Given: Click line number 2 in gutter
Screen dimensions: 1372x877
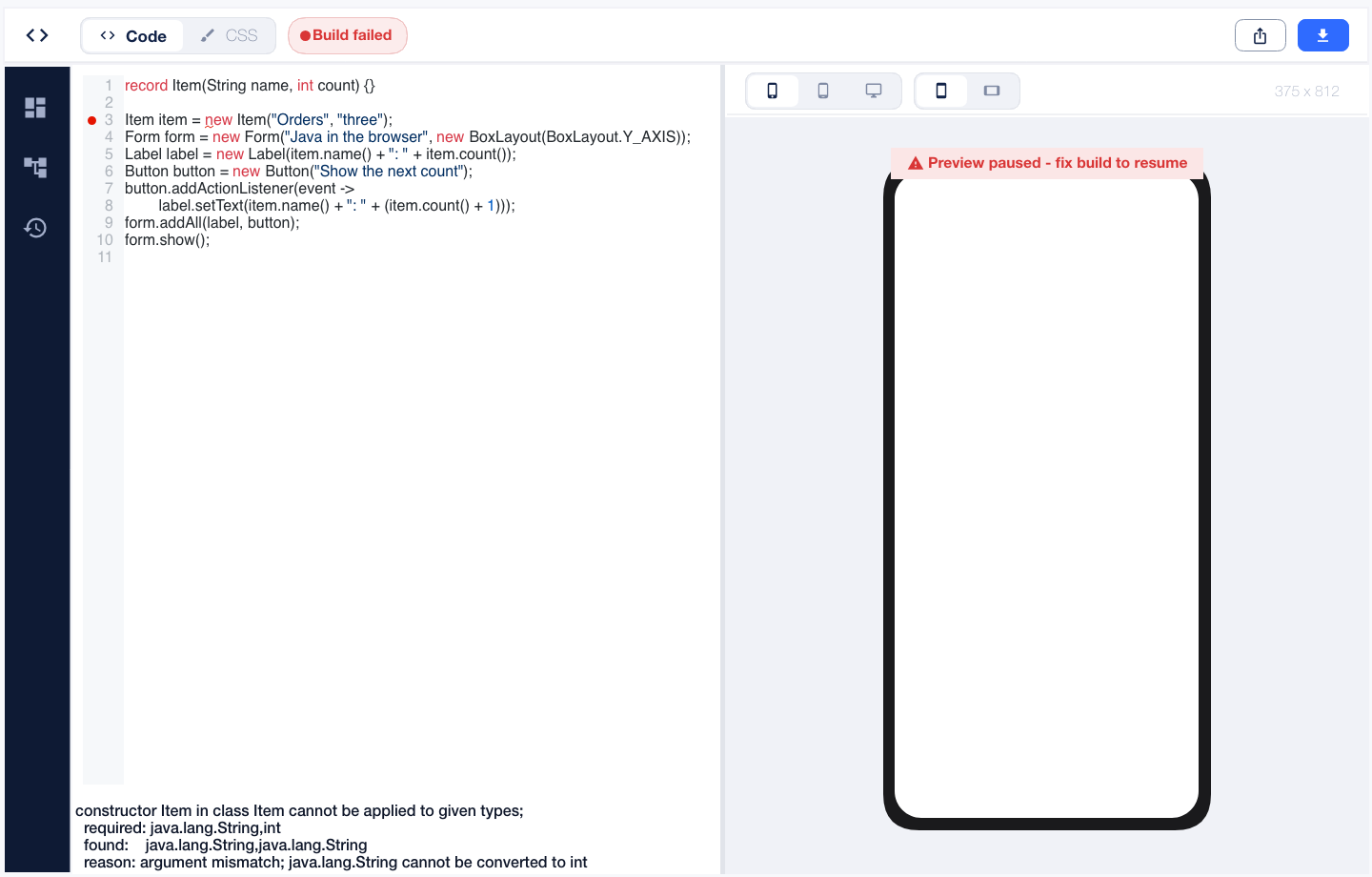Looking at the screenshot, I should click(109, 103).
